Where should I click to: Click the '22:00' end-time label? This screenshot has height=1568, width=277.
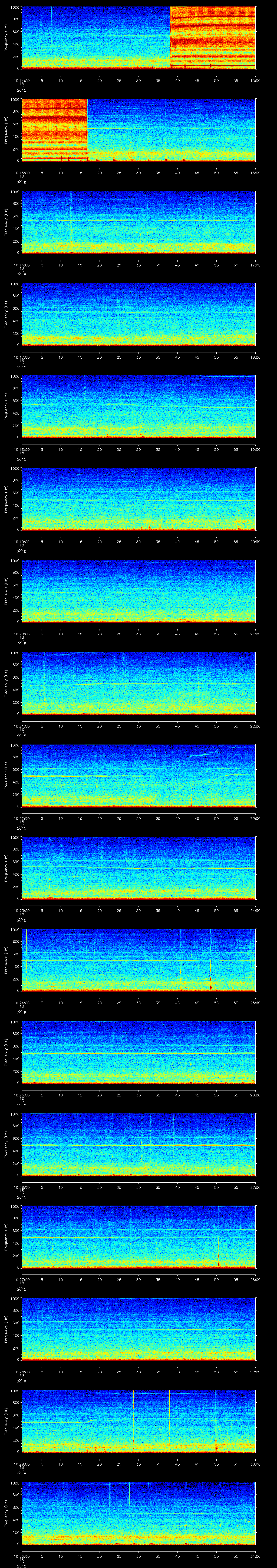pos(255,726)
